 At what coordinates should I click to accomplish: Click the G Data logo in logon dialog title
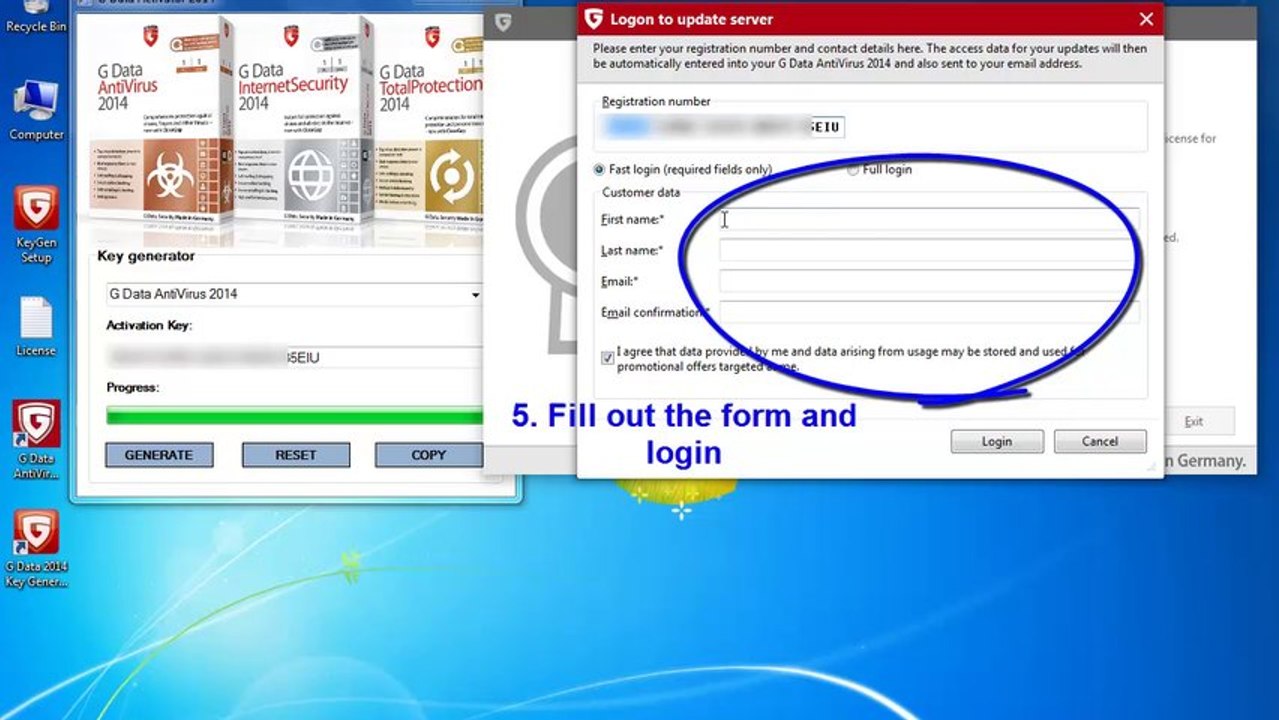click(x=593, y=19)
